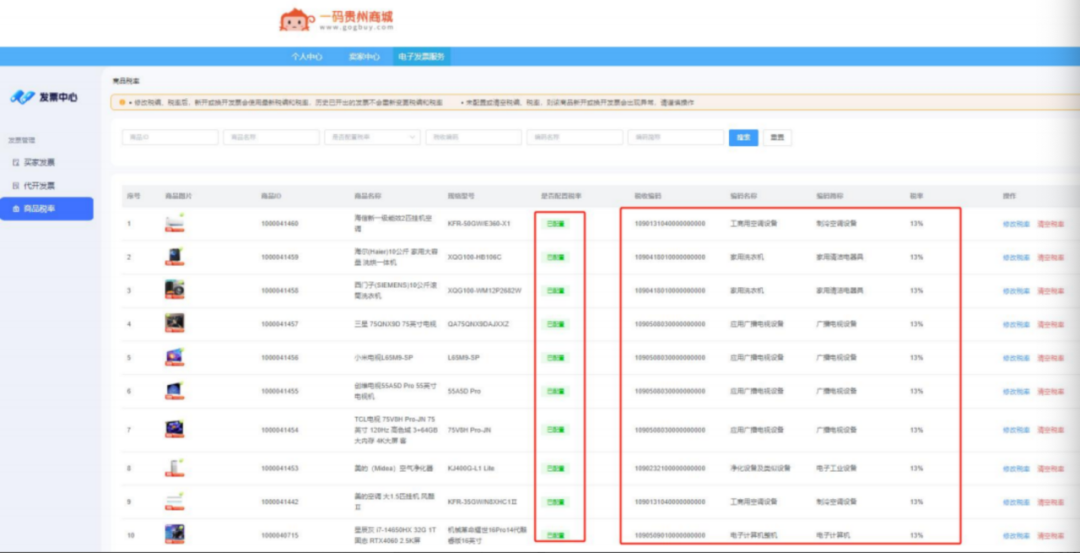Click the 重置 button
Viewport: 1080px width, 553px height.
point(778,138)
